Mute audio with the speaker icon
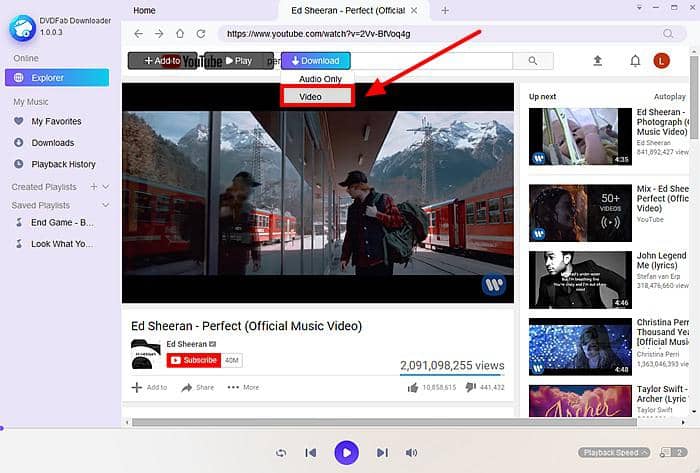The image size is (700, 473). (411, 453)
